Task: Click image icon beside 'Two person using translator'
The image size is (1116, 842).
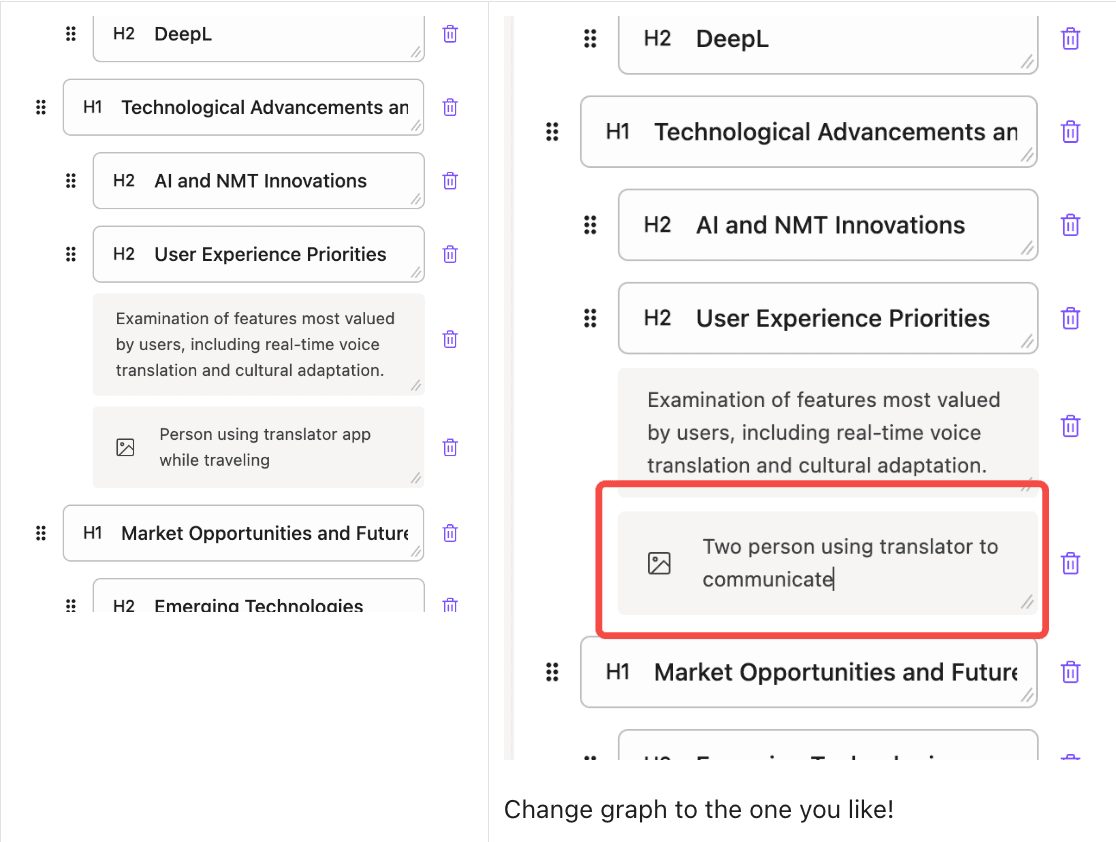Action: (x=659, y=563)
